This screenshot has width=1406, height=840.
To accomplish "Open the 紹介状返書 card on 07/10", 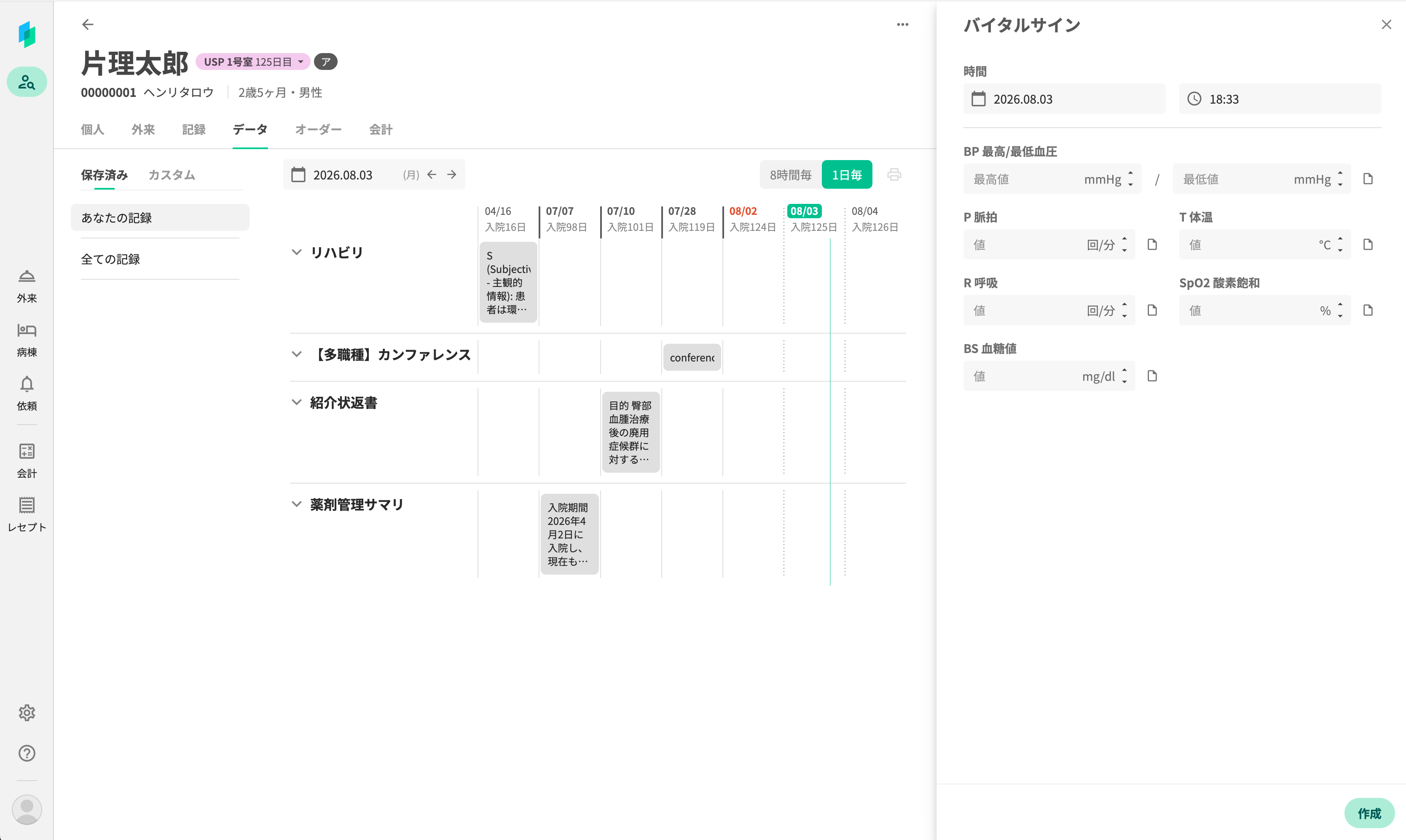I will 631,432.
